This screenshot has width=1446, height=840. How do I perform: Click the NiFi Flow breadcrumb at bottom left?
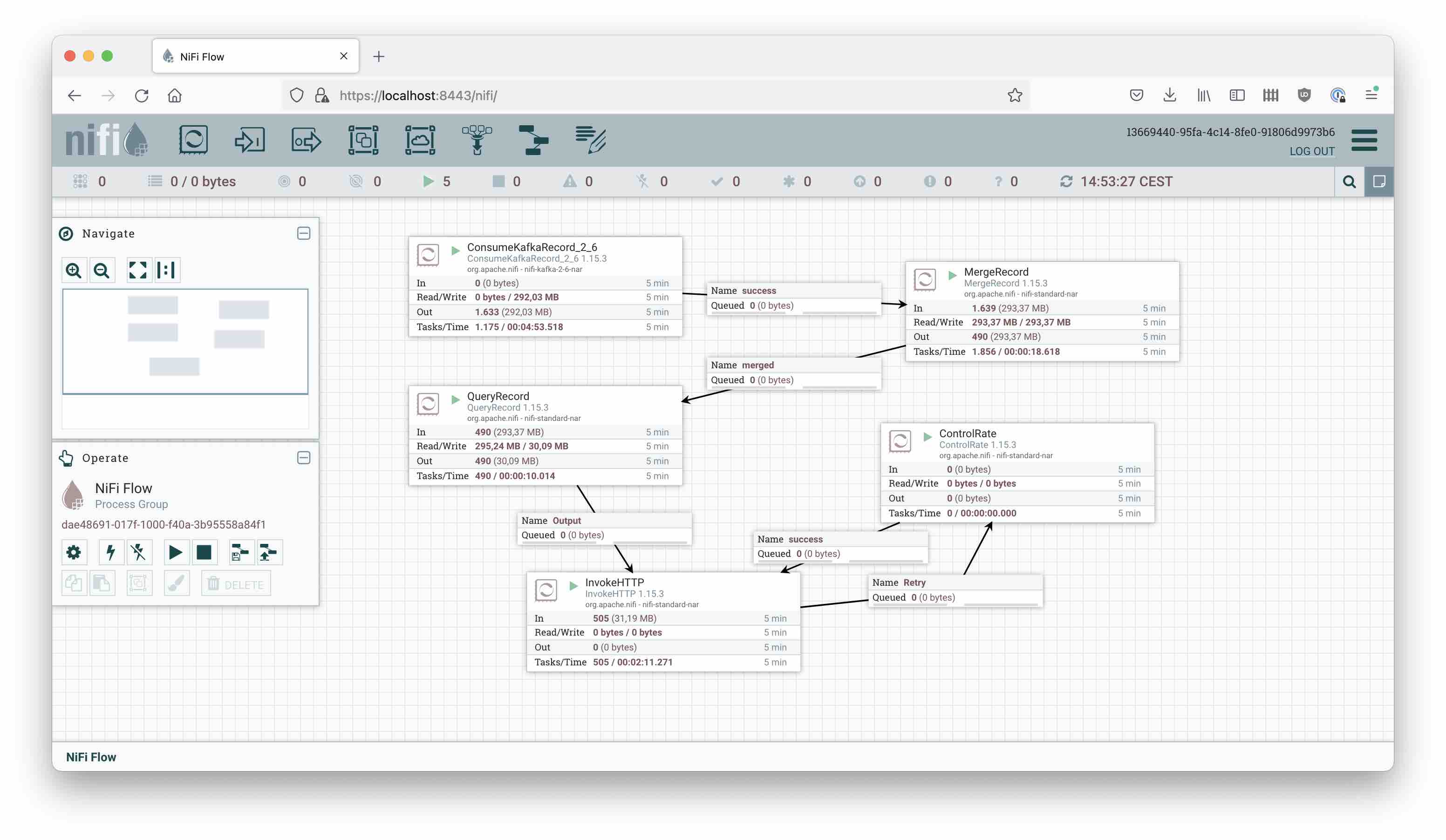(91, 756)
